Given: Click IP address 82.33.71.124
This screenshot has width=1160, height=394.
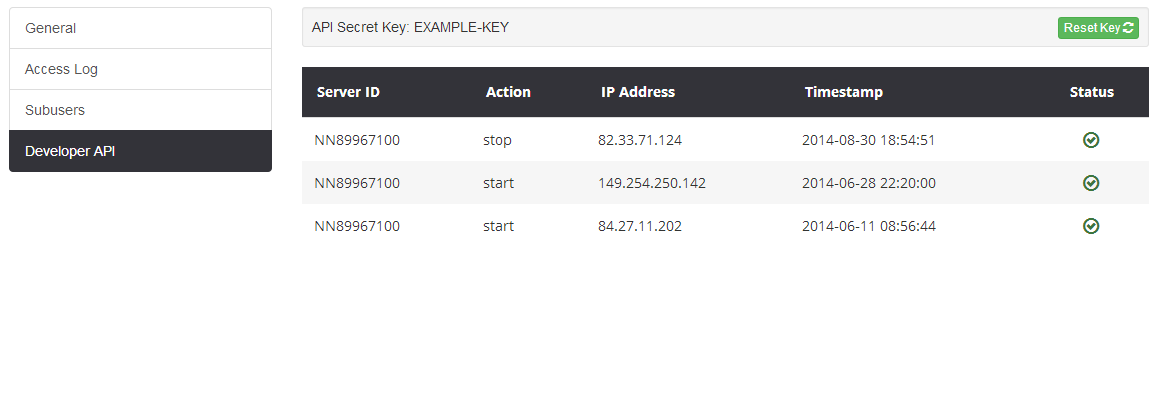Looking at the screenshot, I should (x=640, y=140).
